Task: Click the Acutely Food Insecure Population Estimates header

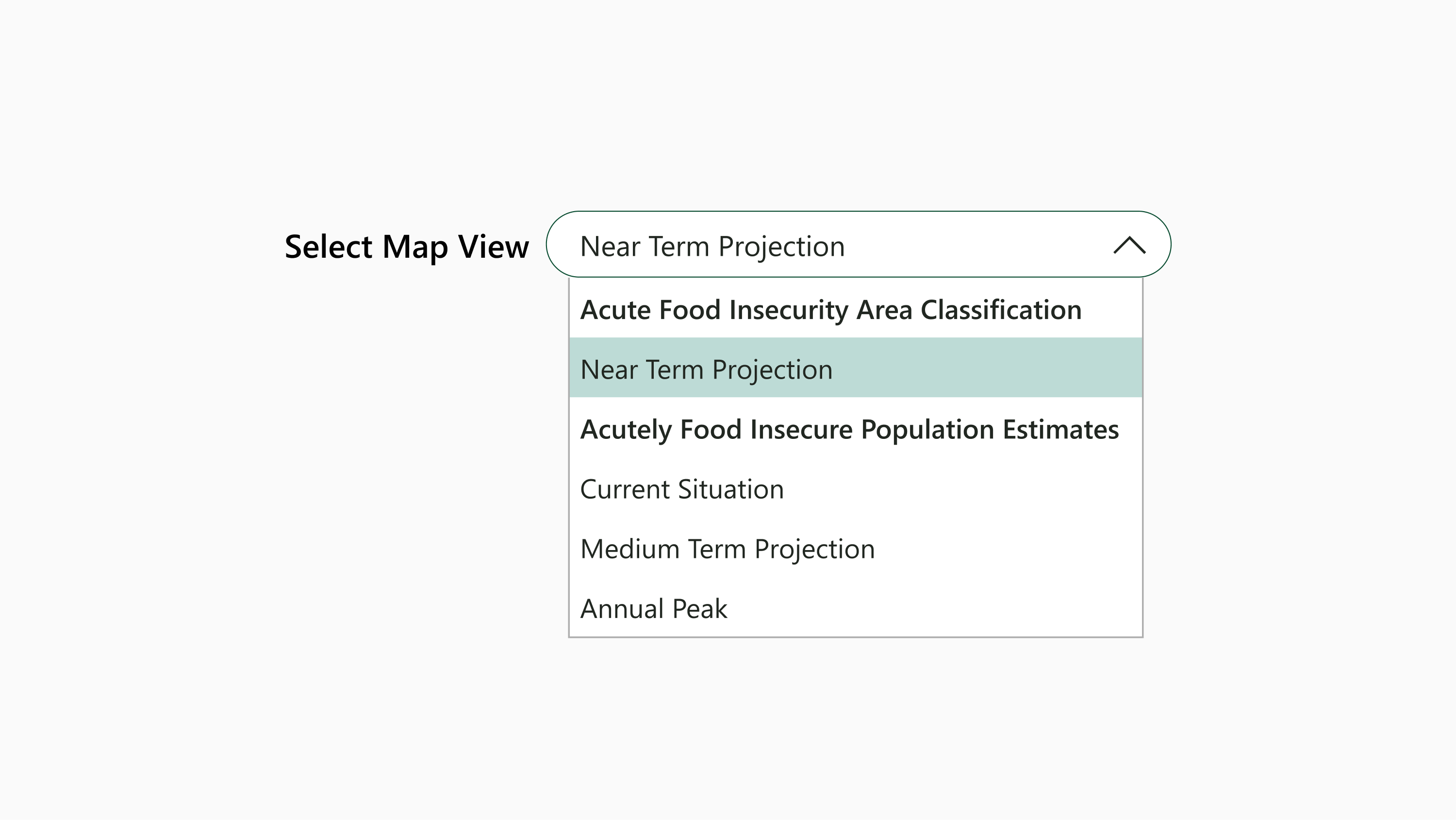Action: pos(849,429)
